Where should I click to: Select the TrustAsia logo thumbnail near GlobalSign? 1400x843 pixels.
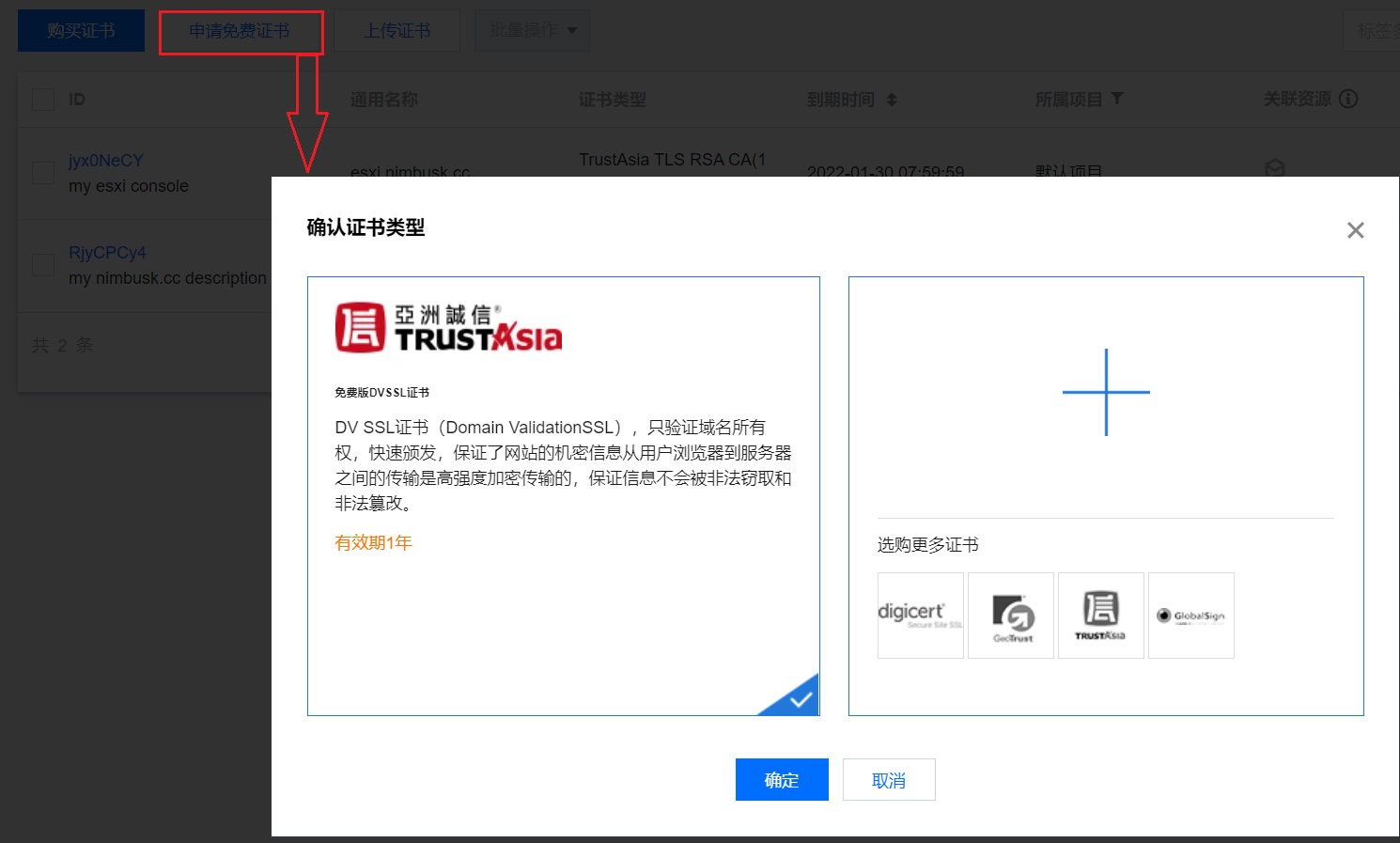tap(1100, 615)
